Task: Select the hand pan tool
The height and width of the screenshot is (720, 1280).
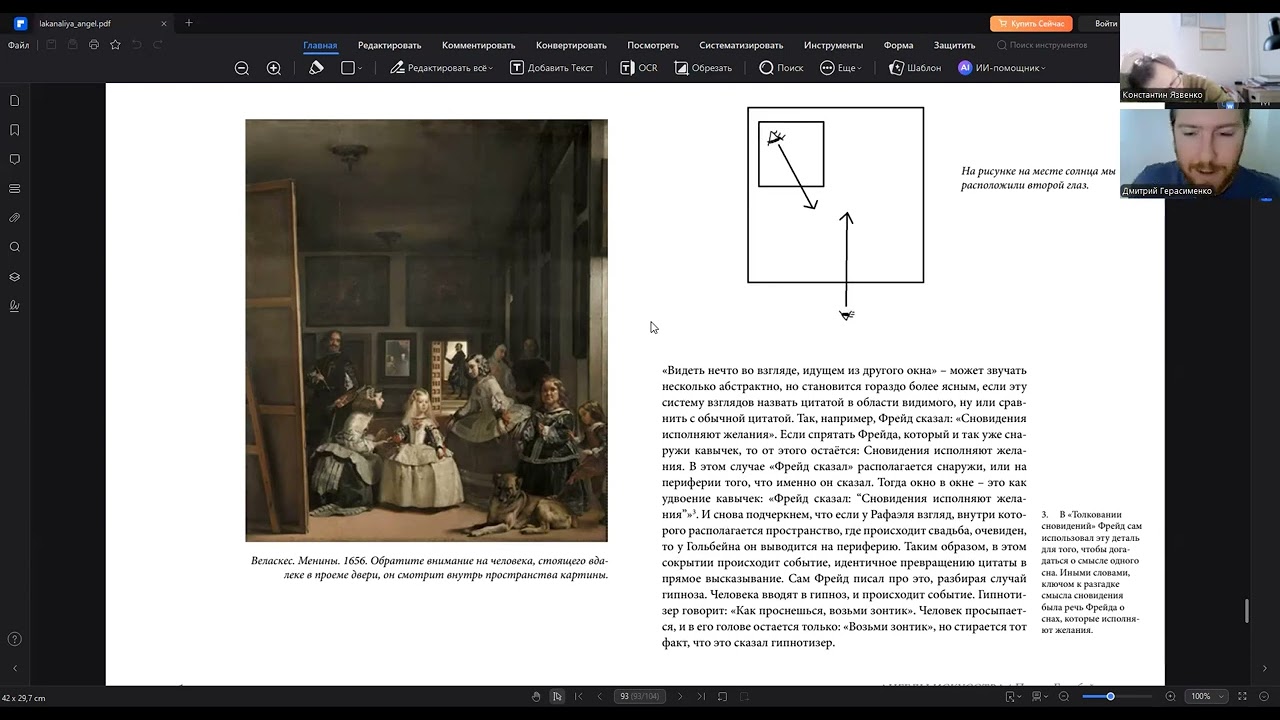Action: (536, 696)
